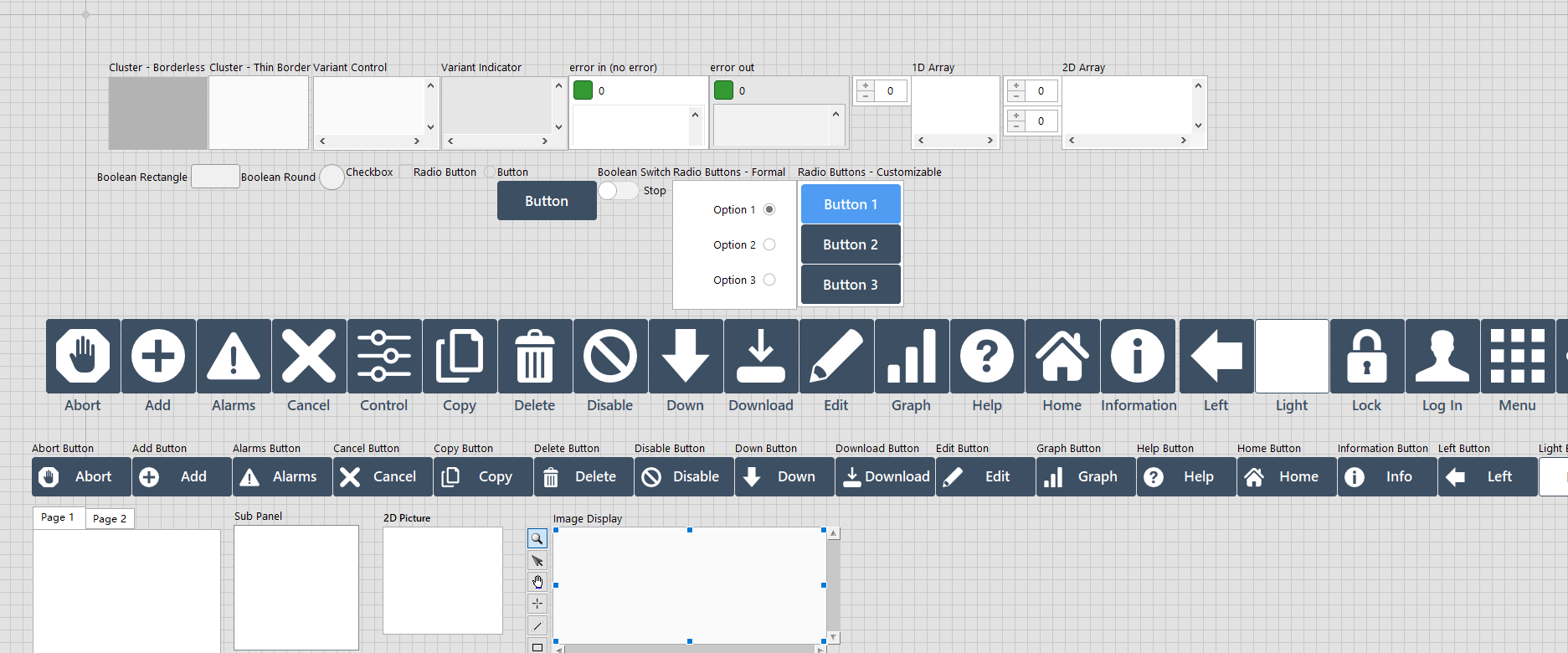Click the error out code field
The height and width of the screenshot is (653, 1568).
791,90
